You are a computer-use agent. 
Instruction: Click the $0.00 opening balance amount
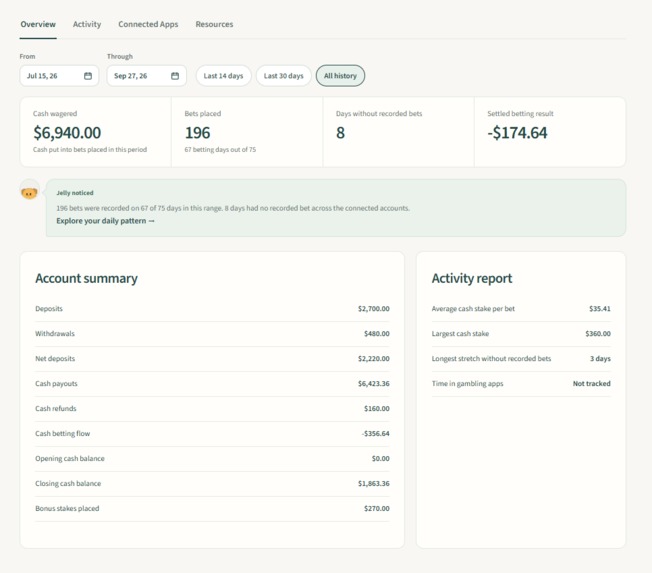pyautogui.click(x=380, y=458)
